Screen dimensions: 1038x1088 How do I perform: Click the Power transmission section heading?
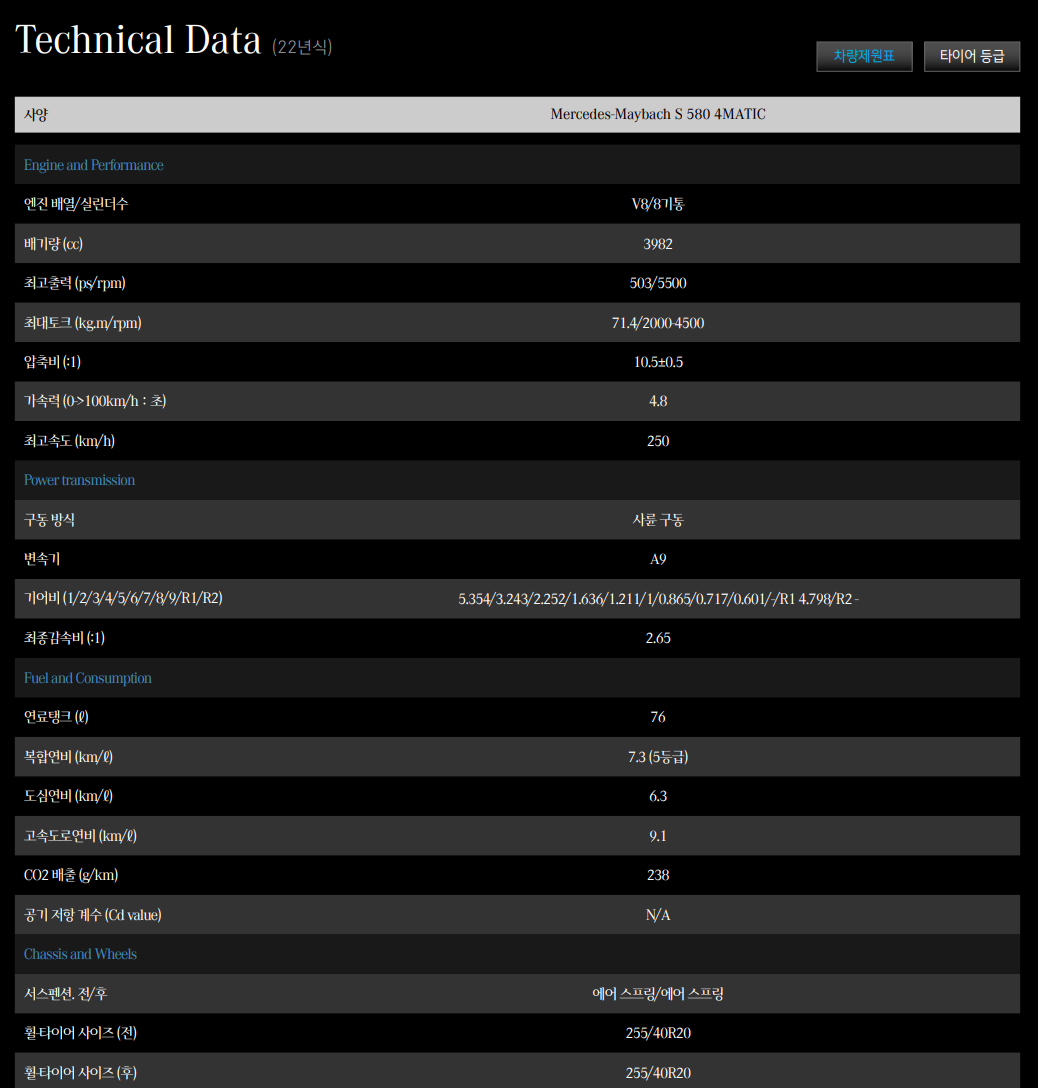tap(79, 480)
